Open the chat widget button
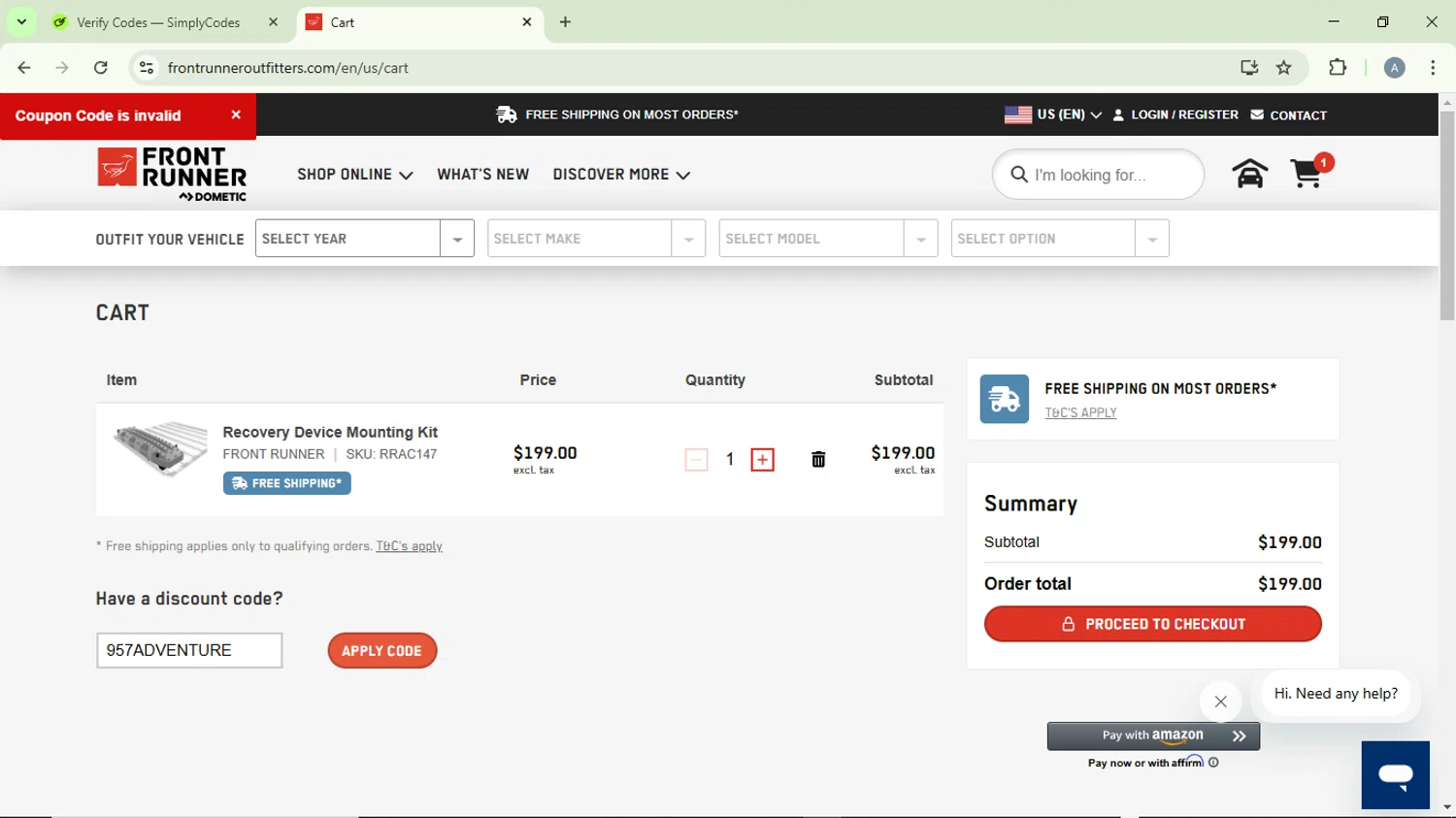Viewport: 1456px width, 818px height. click(1395, 774)
